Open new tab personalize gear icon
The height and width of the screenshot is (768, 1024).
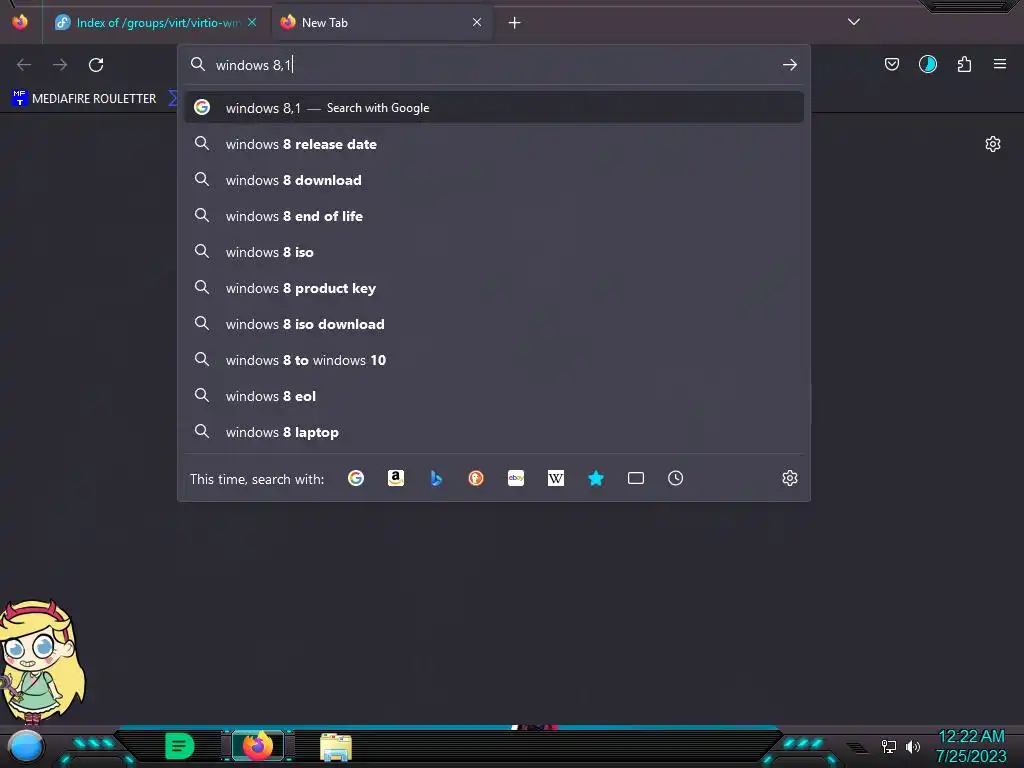[993, 144]
